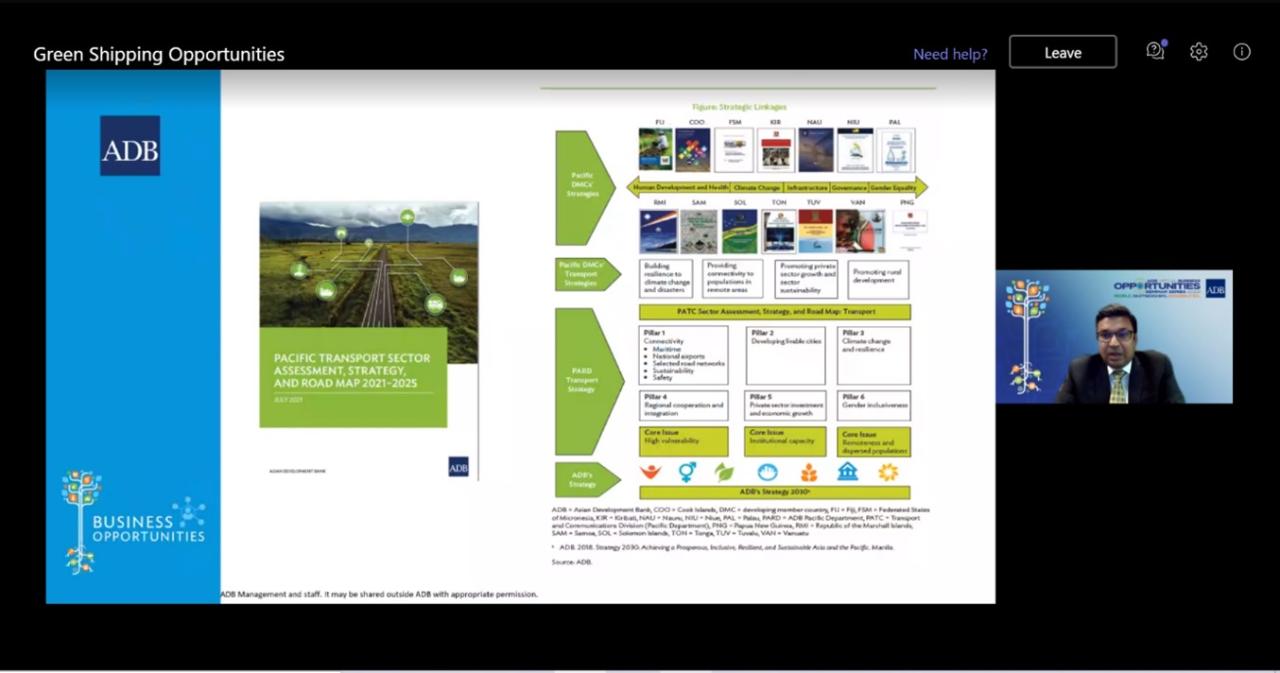Image resolution: width=1280 pixels, height=673 pixels.
Task: Click the Source: ADB. footnote text
Action: (x=572, y=562)
